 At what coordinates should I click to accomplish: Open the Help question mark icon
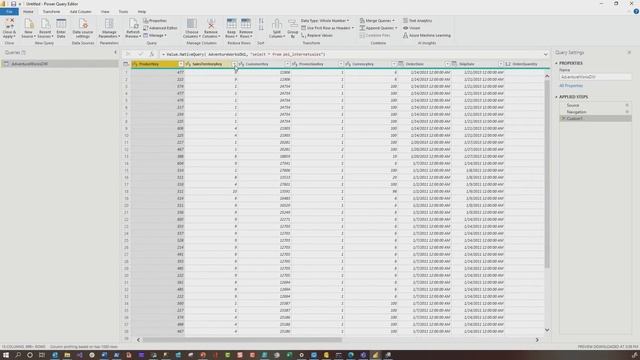click(636, 11)
